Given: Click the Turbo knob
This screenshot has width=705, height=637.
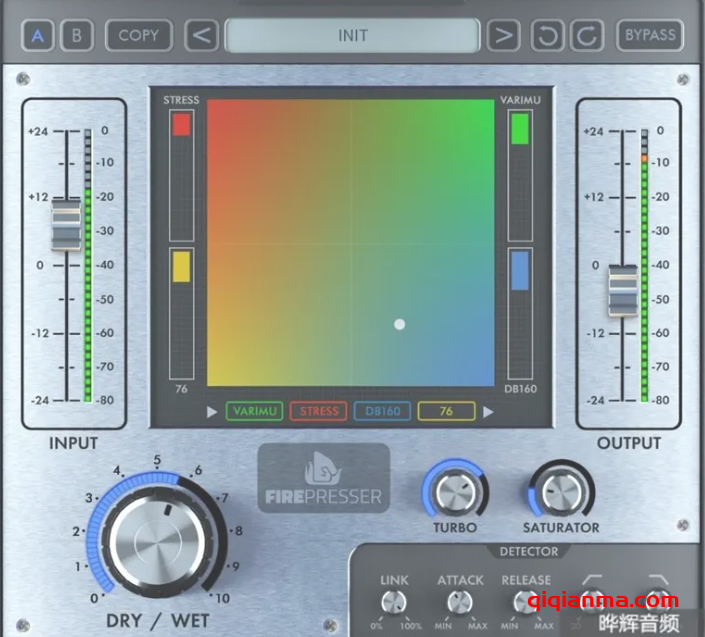Looking at the screenshot, I should (x=454, y=490).
